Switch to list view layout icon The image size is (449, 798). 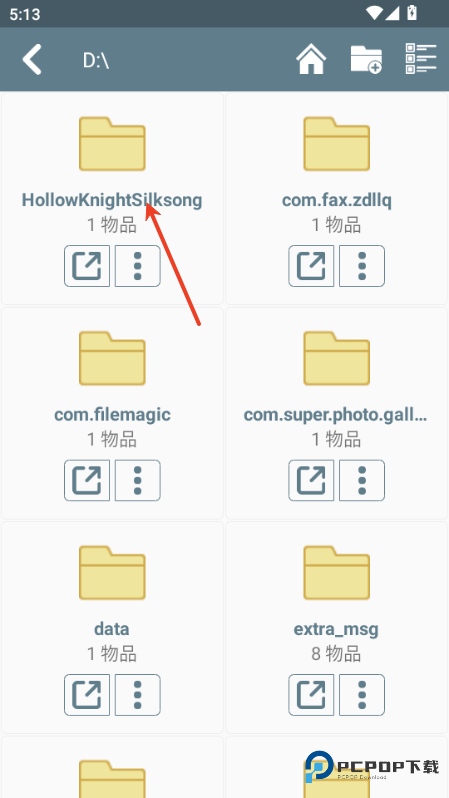[421, 59]
